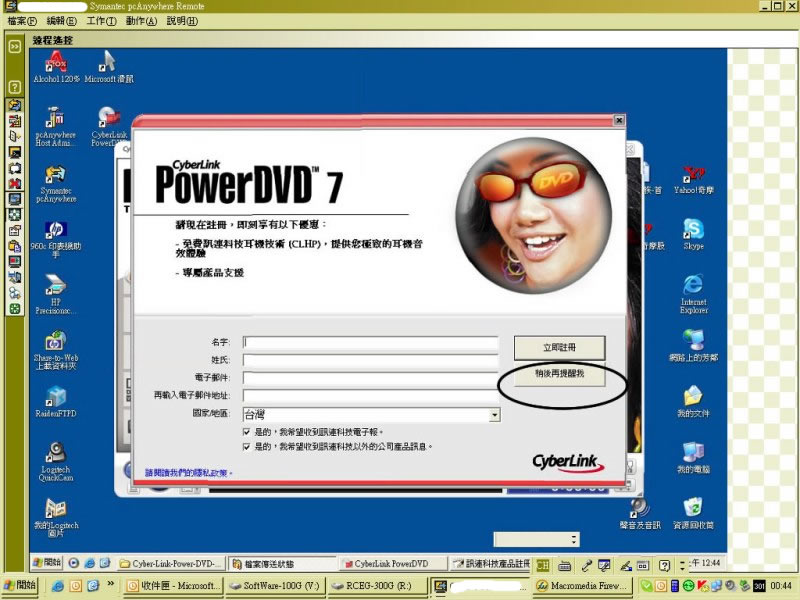Open the Logitech QuickCam desktop icon
The height and width of the screenshot is (600, 800).
56,462
